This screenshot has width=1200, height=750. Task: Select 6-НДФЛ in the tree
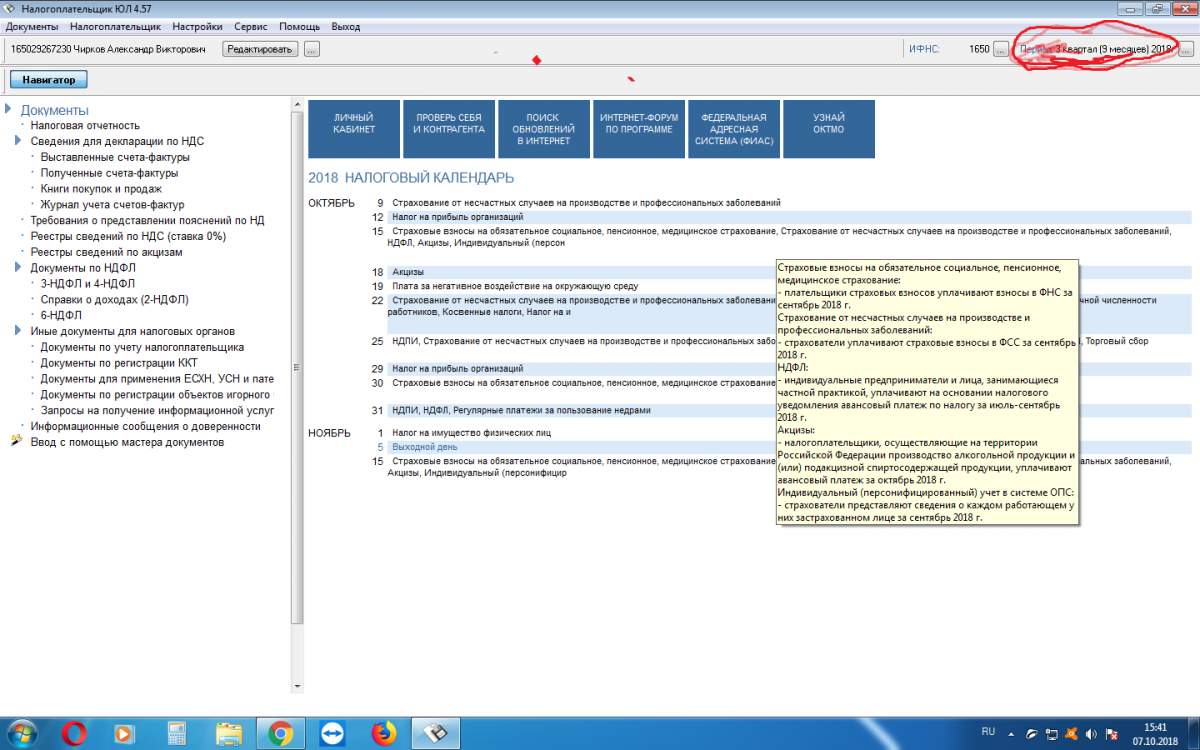tap(61, 315)
